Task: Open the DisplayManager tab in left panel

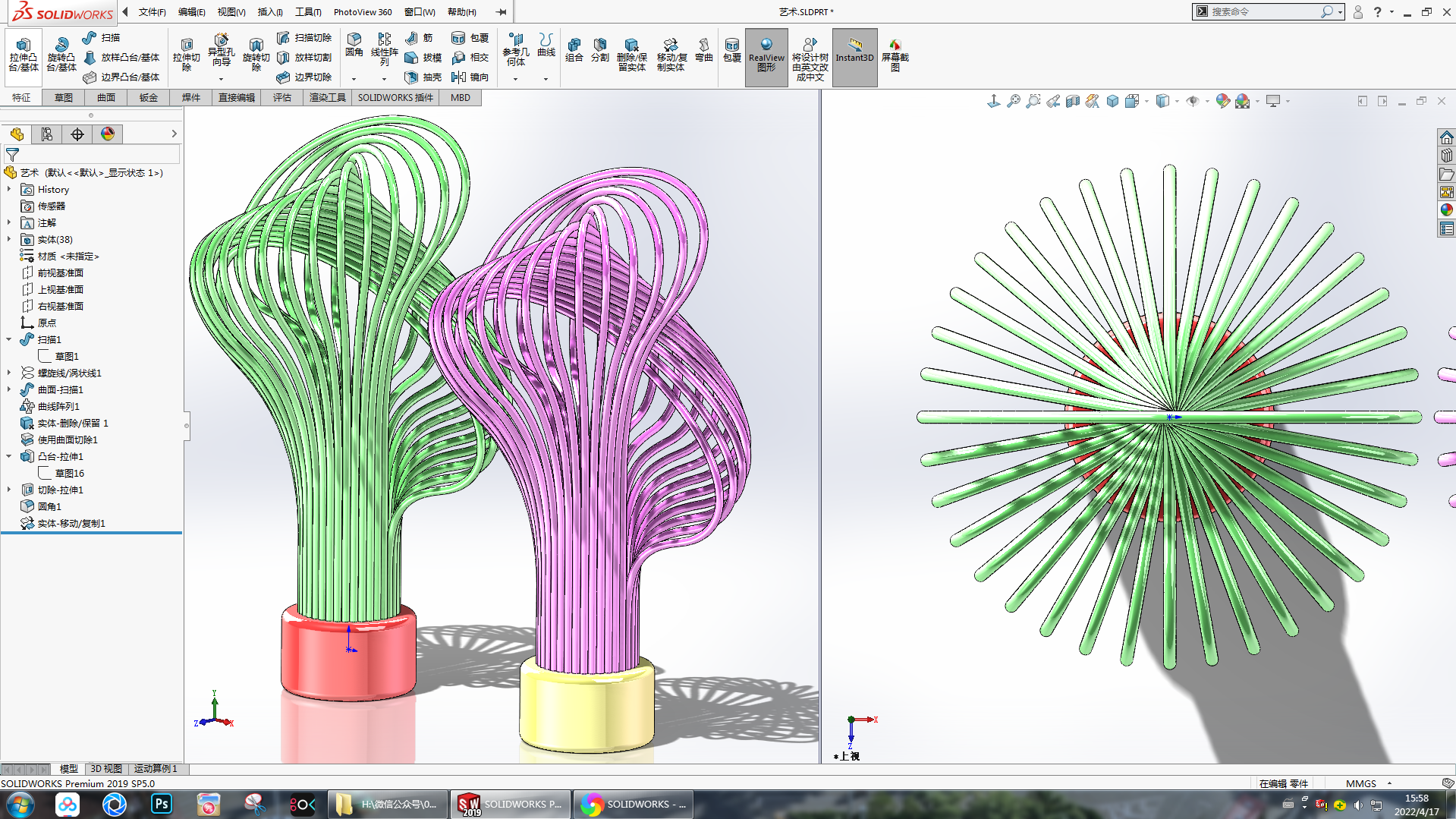Action: point(108,134)
